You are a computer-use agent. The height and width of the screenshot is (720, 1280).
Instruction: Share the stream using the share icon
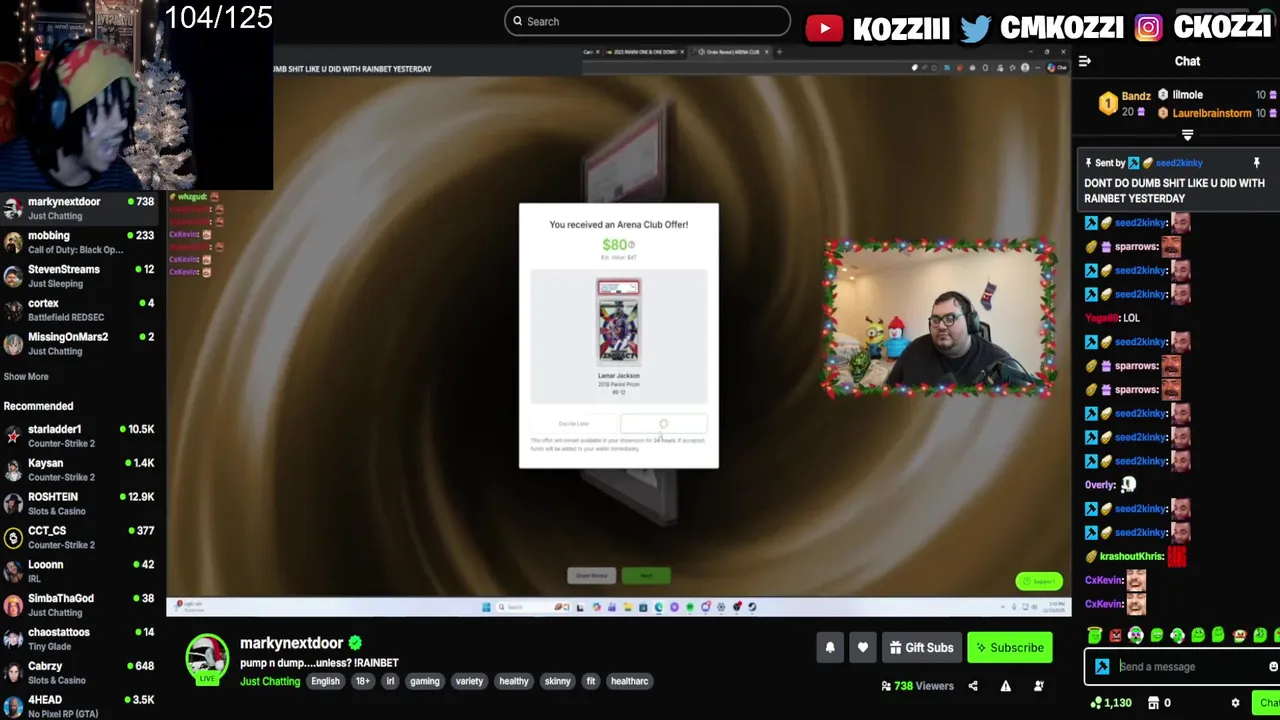tap(973, 686)
